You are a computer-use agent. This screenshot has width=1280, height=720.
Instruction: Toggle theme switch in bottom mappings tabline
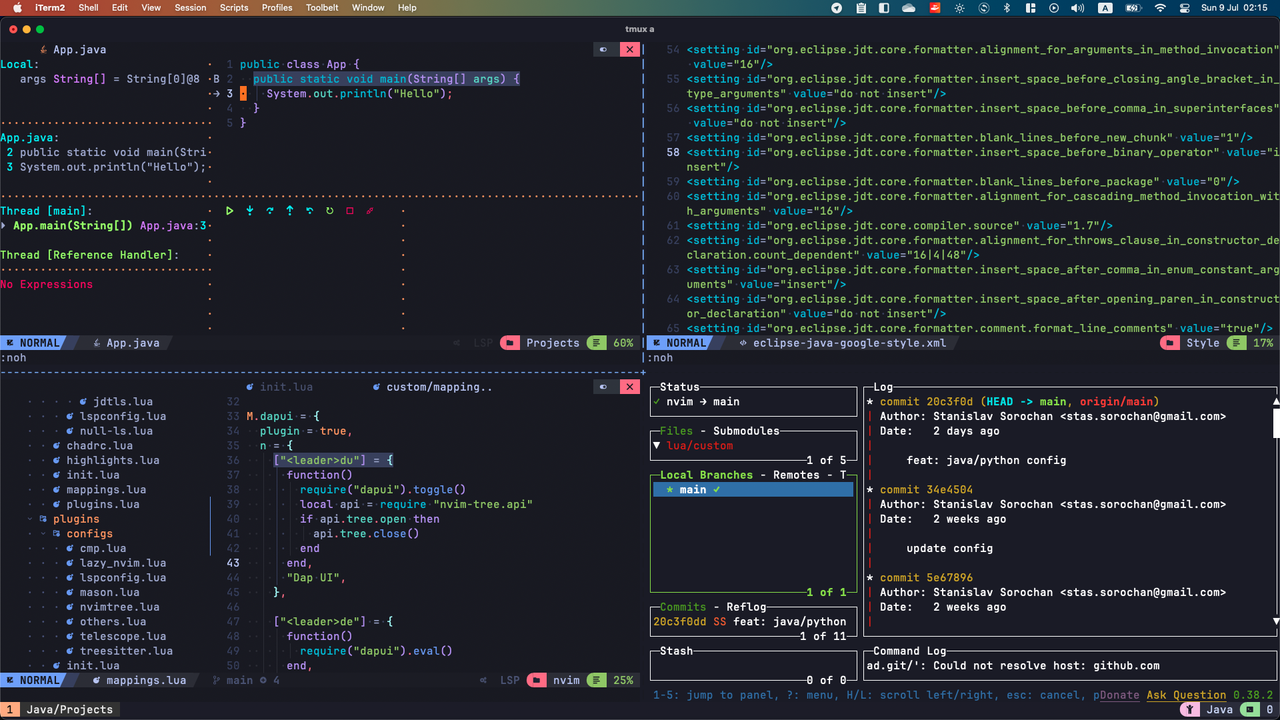click(x=604, y=387)
